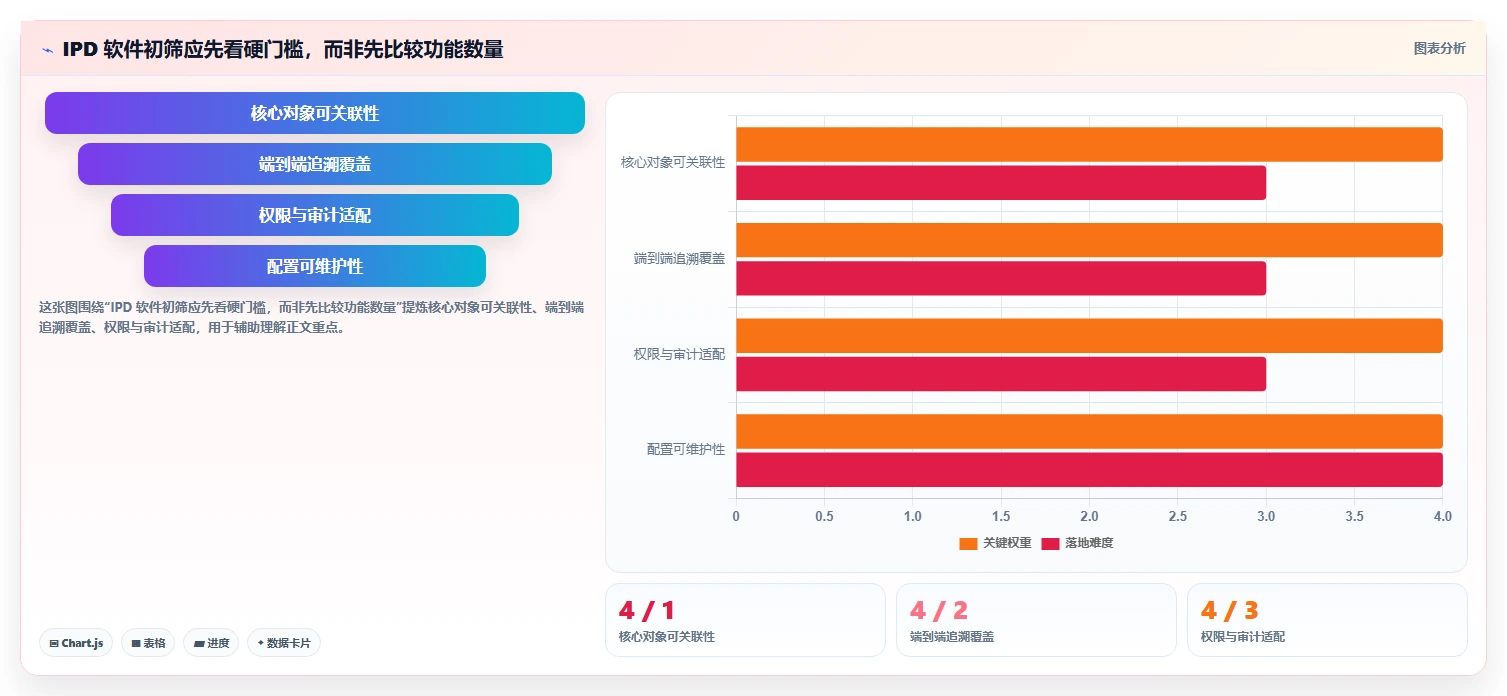Click the 表格 tag chip
Viewport: 1507px width, 696px height.
[x=149, y=643]
